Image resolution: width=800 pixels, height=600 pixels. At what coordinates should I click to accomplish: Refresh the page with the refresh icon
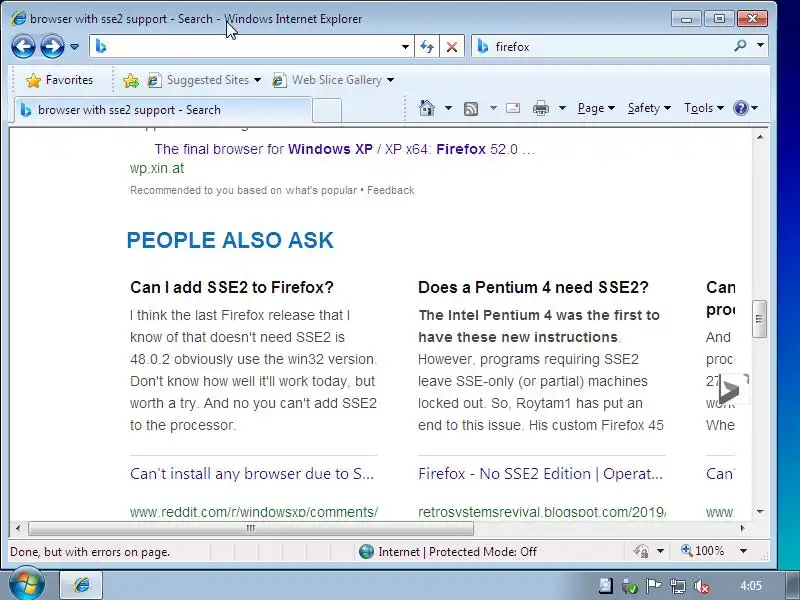(x=427, y=47)
